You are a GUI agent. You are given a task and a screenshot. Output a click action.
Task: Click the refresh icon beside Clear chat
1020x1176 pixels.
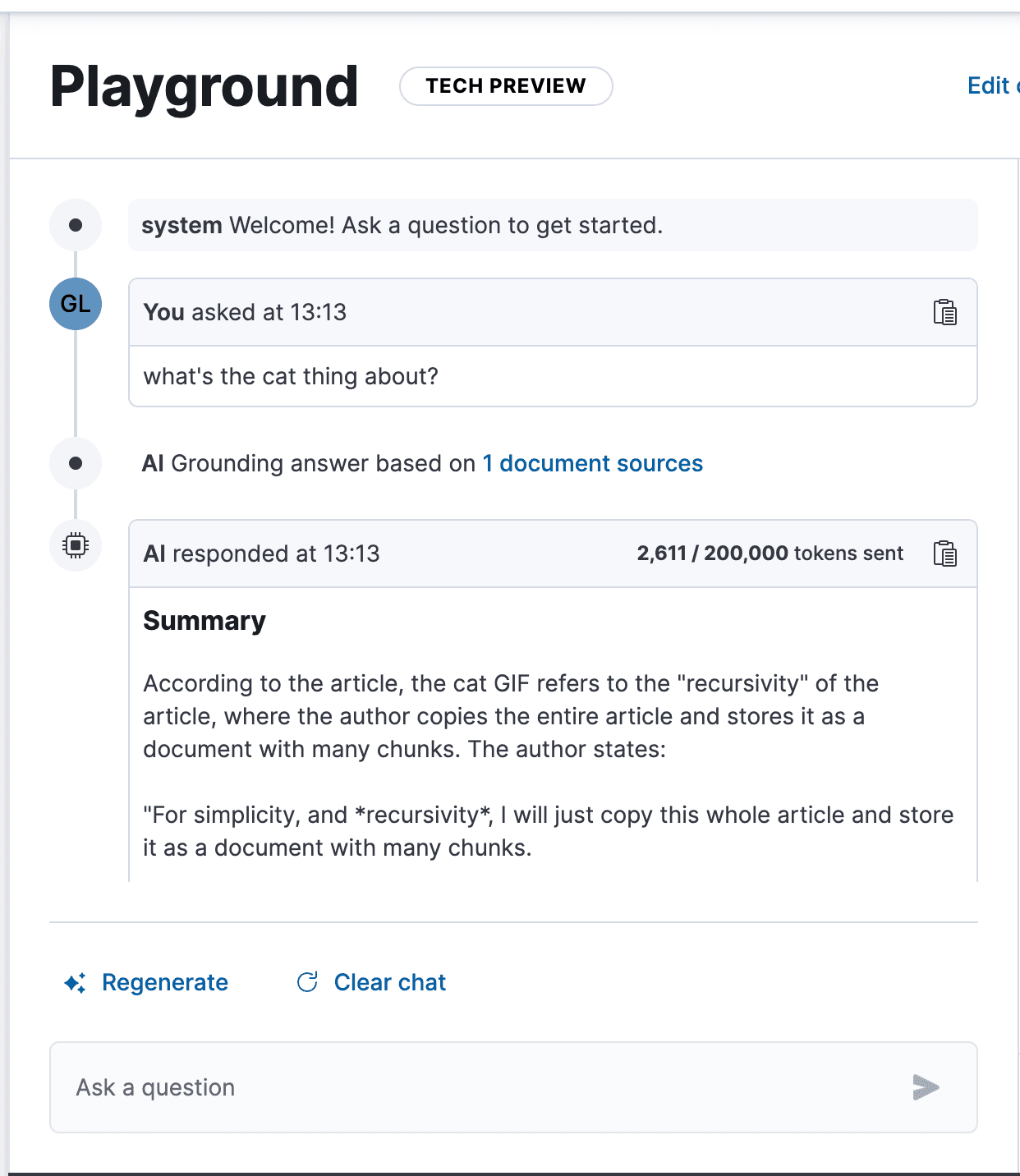tap(306, 981)
